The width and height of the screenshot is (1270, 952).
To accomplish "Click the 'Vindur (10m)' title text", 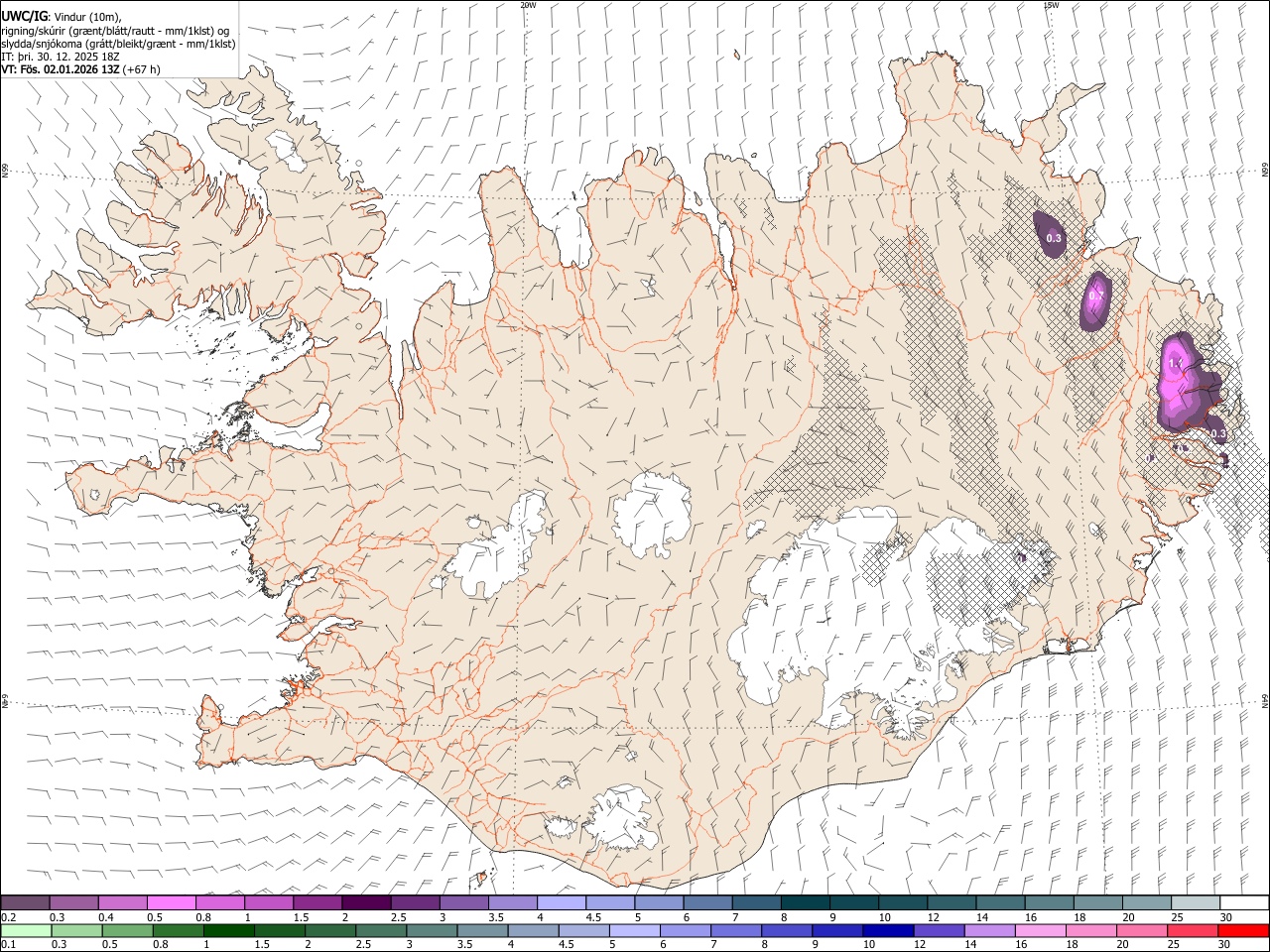I will [86, 16].
